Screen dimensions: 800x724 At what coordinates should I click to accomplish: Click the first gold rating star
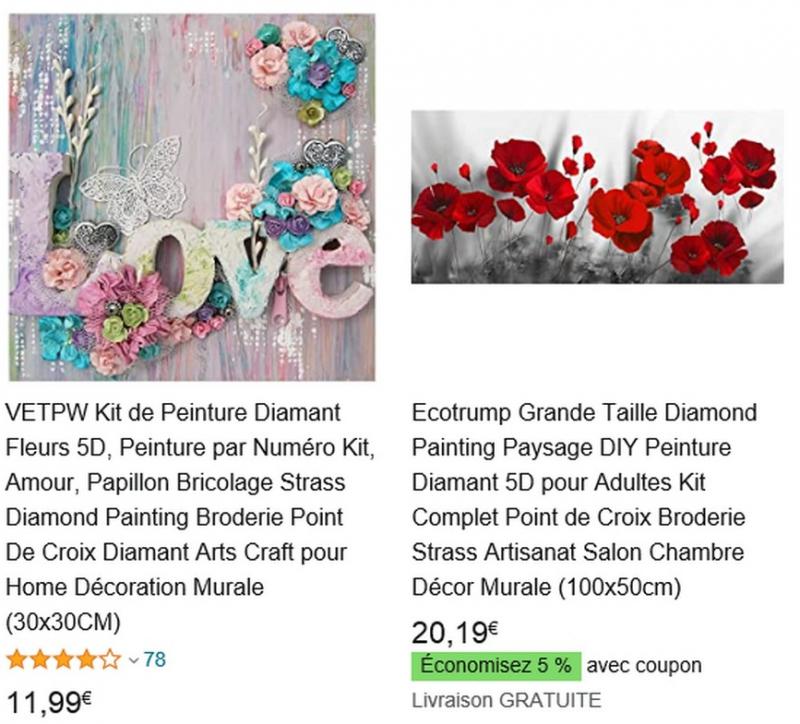click(x=16, y=660)
